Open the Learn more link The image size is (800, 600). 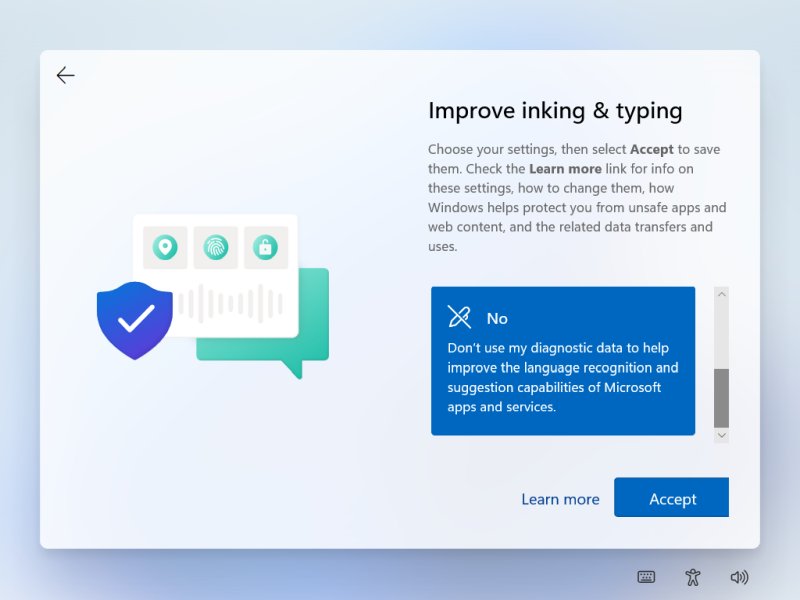click(560, 498)
